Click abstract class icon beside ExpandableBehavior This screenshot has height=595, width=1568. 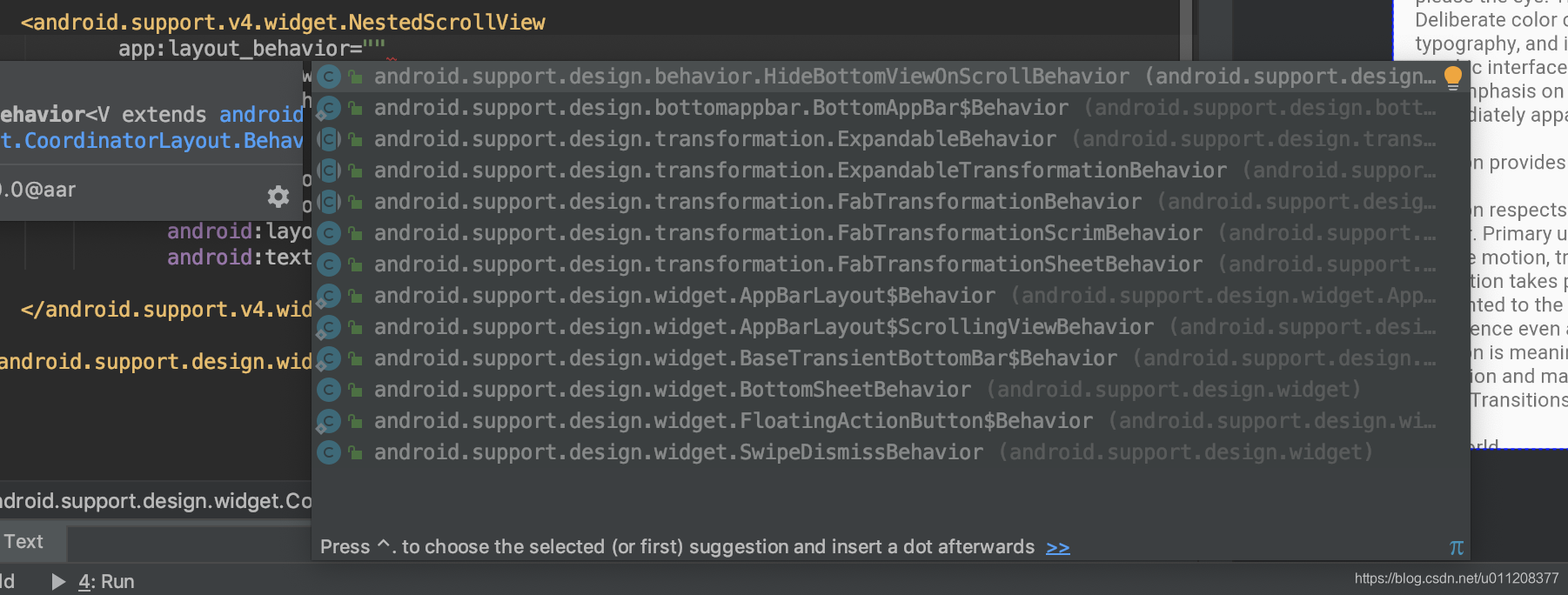click(x=328, y=140)
